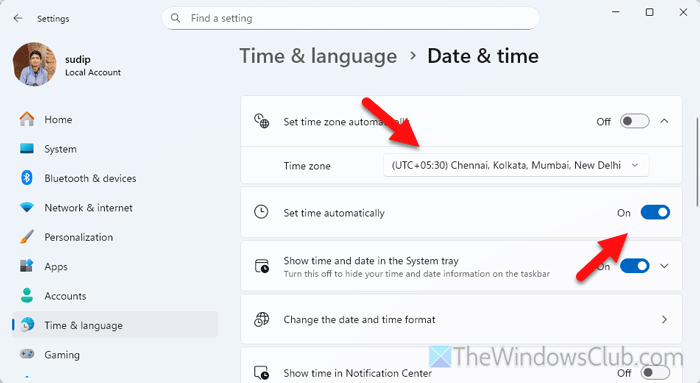Open Network & internet settings
Viewport: 700px width, 383px height.
[115, 208]
